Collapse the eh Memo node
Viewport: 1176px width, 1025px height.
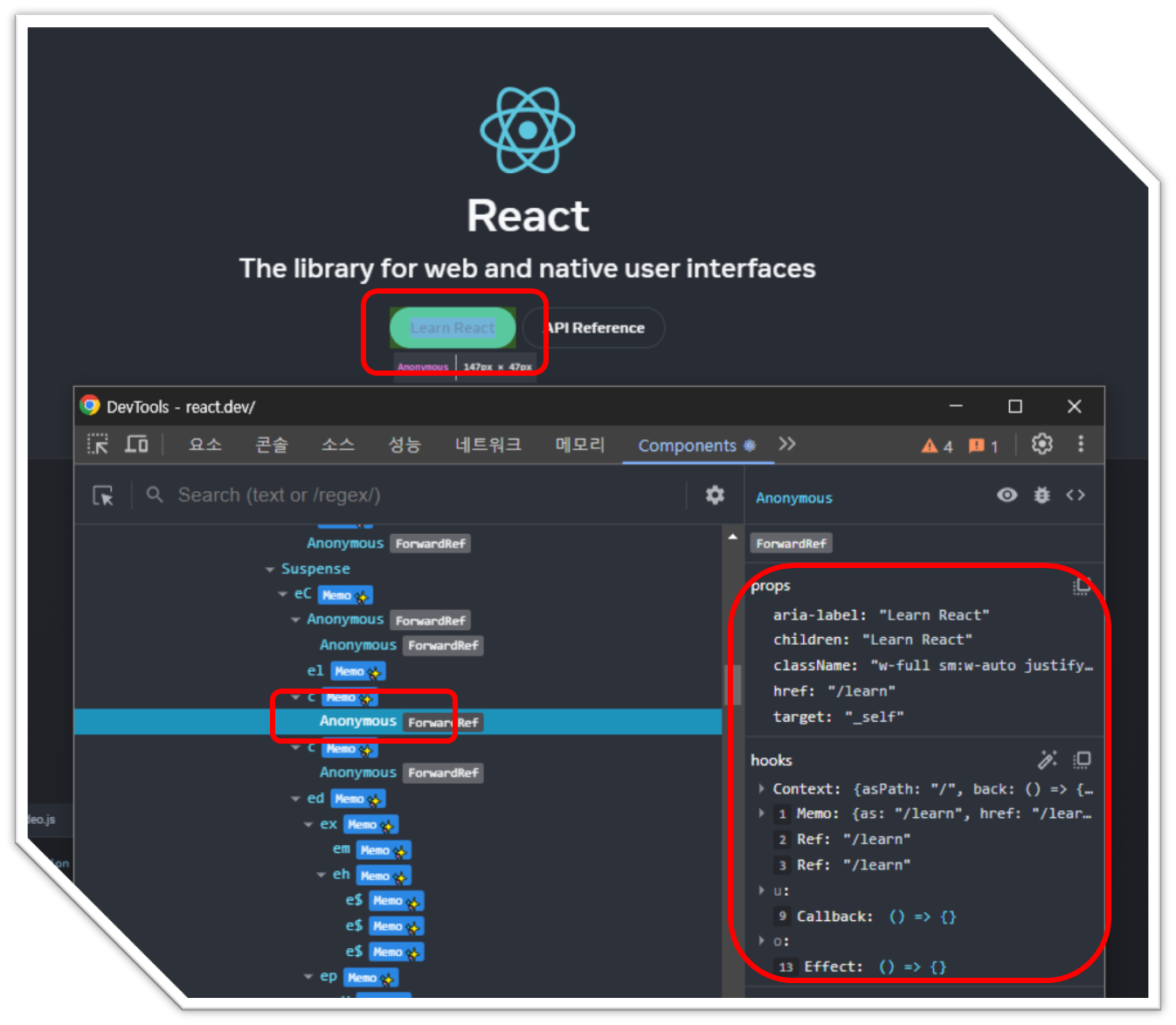click(x=322, y=875)
